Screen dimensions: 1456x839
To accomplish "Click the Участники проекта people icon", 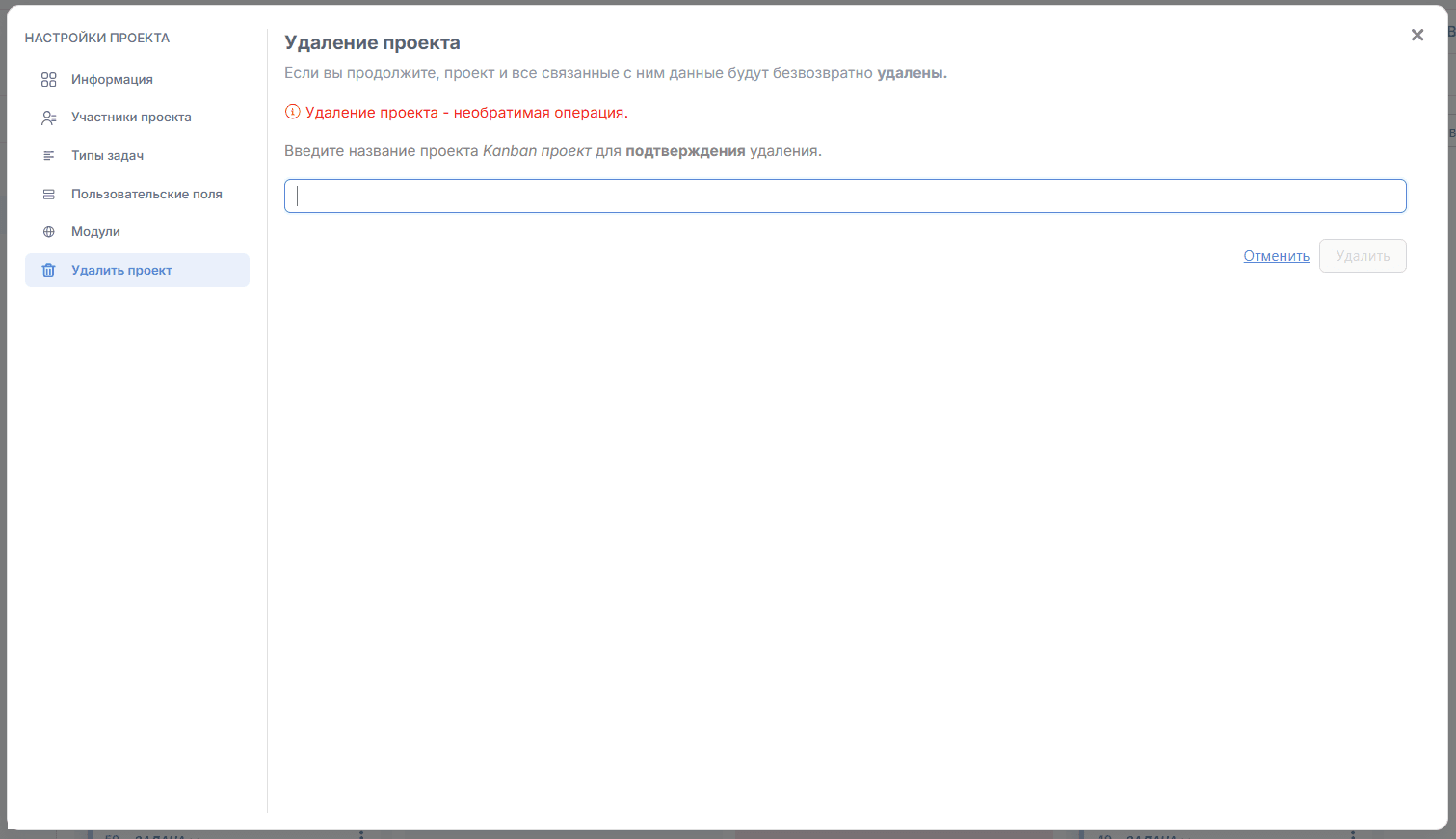I will [x=49, y=118].
